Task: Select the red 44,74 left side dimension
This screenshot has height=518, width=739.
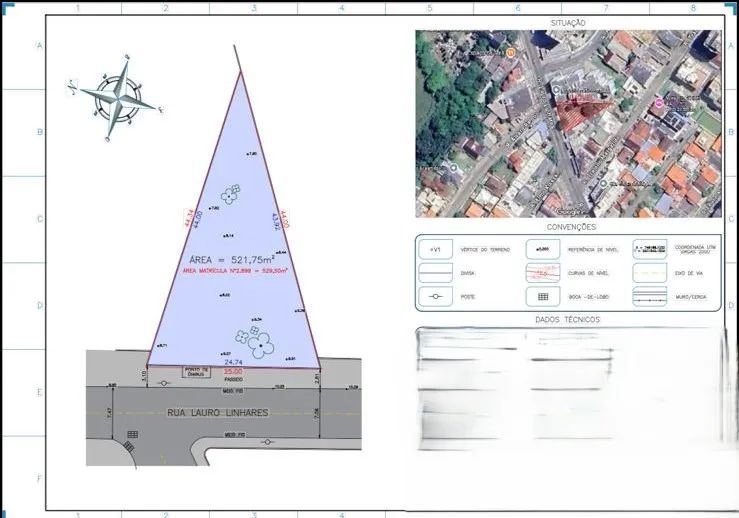Action: point(189,218)
